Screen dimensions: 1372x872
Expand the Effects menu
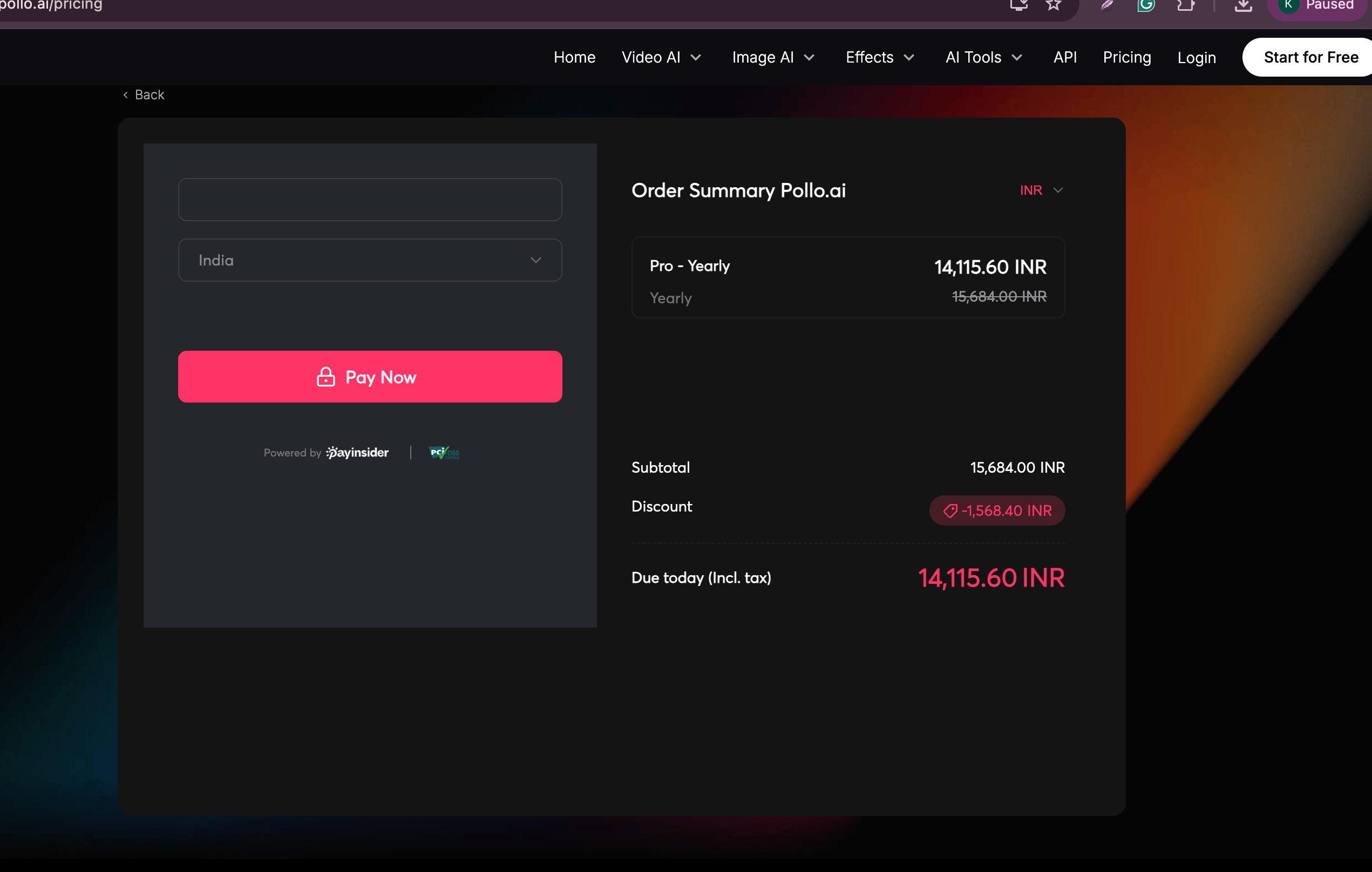(880, 58)
